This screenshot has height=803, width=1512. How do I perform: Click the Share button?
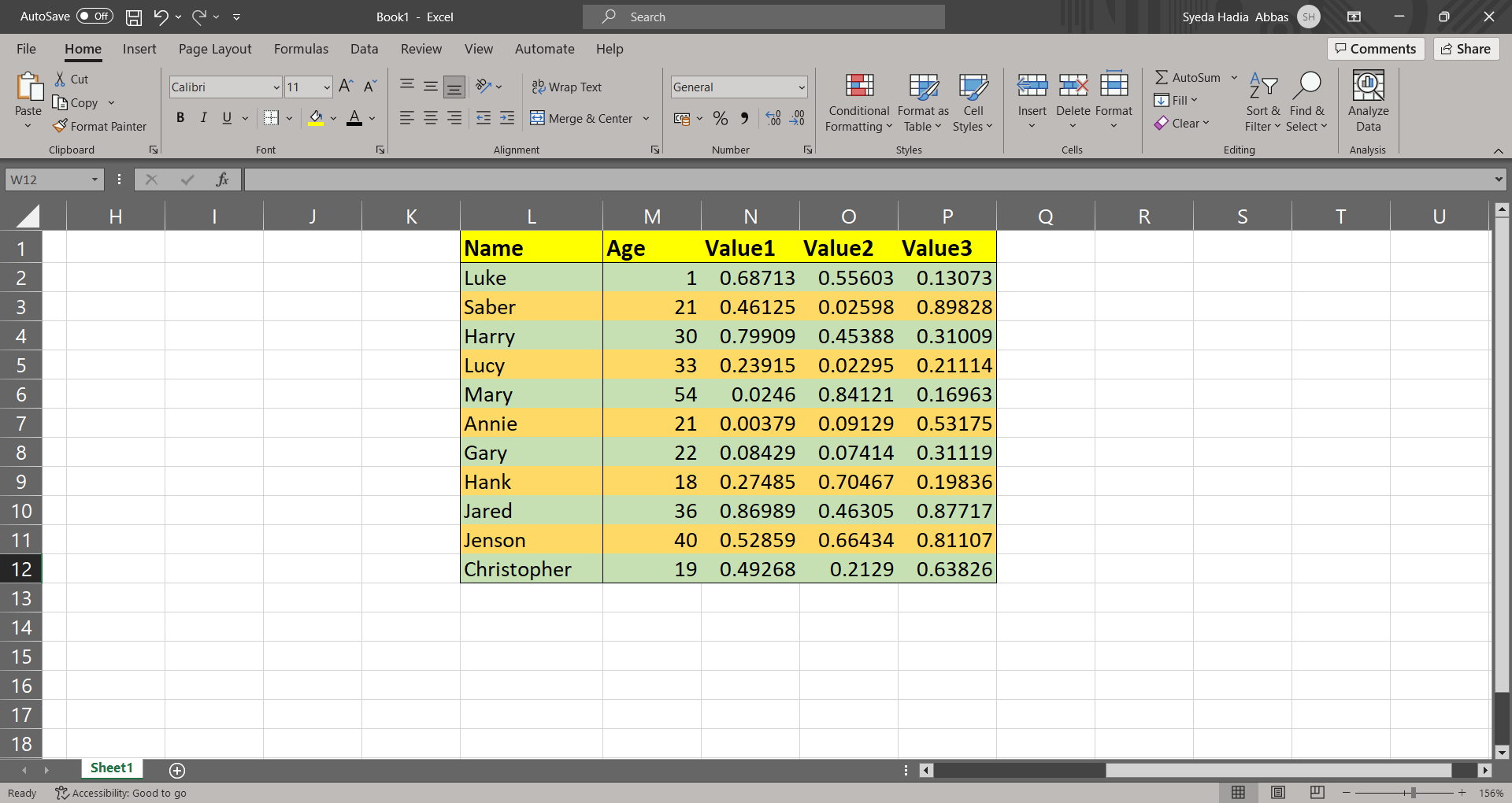1466,48
